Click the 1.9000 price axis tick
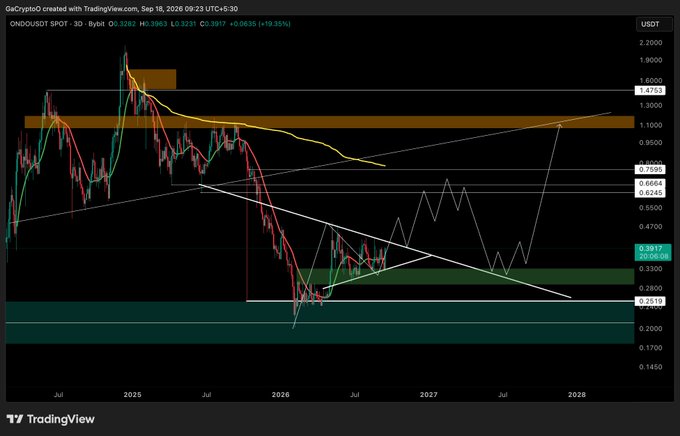Image resolution: width=680 pixels, height=436 pixels. click(x=650, y=60)
